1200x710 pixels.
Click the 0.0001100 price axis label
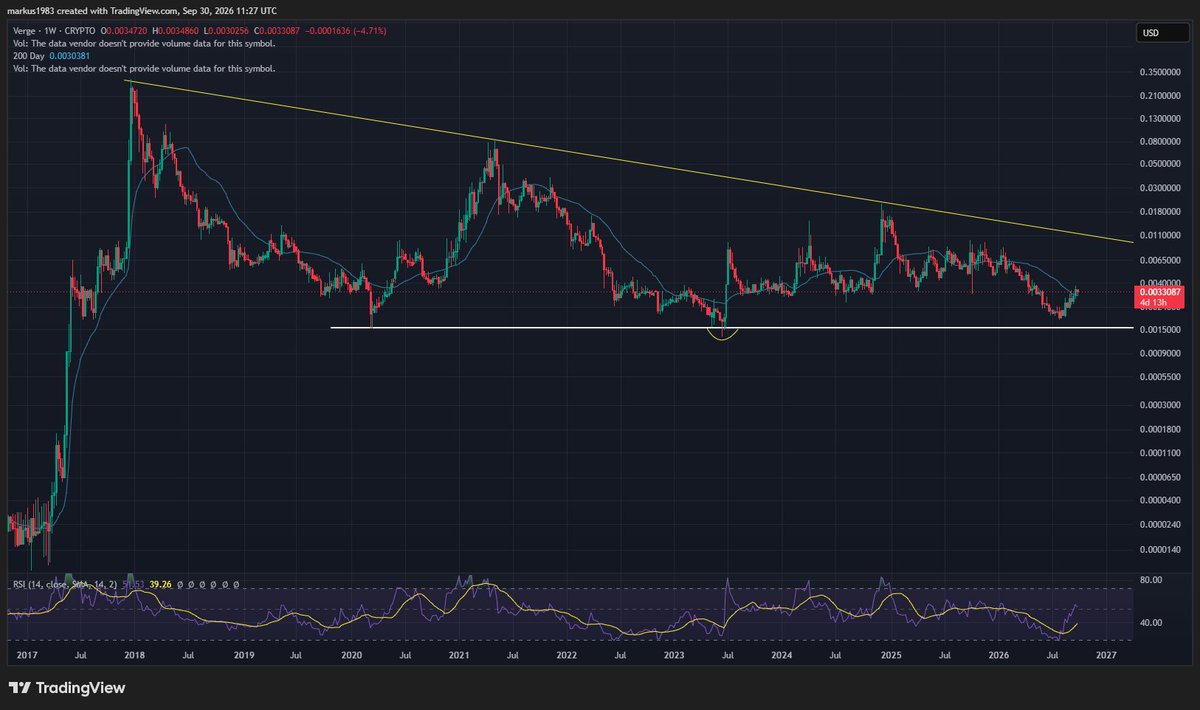[1159, 452]
